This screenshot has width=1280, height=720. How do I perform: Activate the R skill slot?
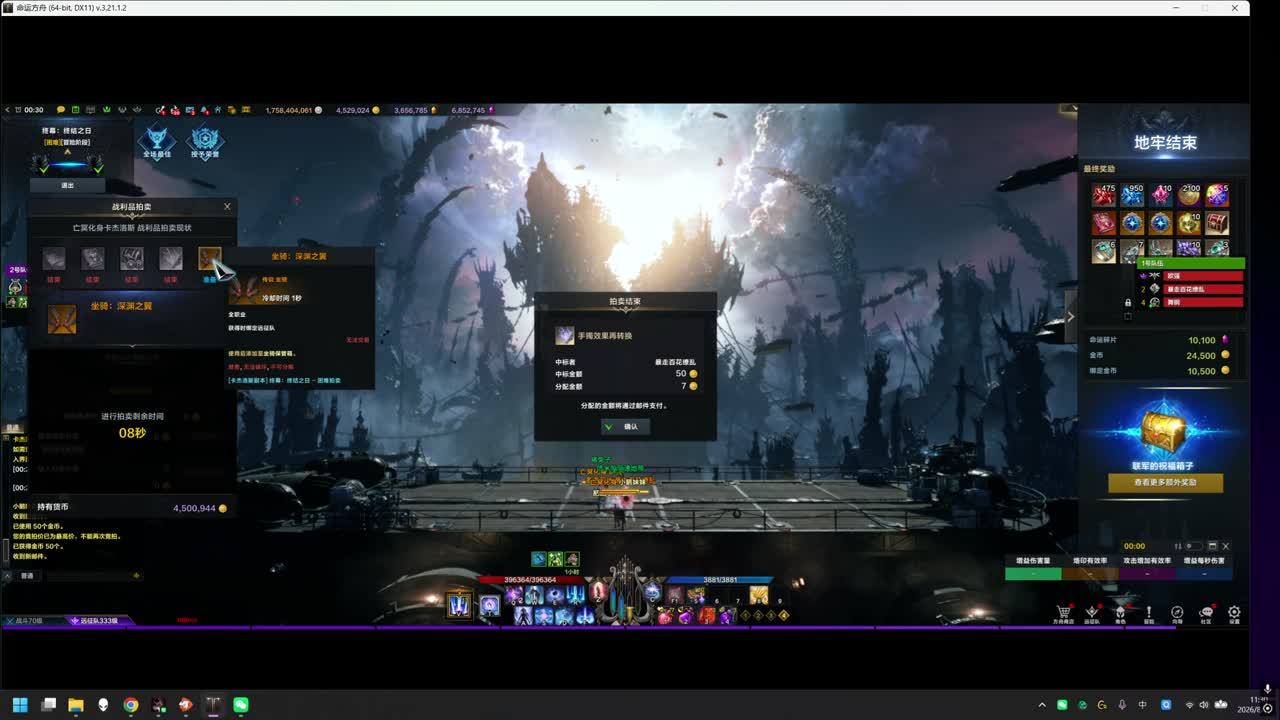(x=576, y=596)
